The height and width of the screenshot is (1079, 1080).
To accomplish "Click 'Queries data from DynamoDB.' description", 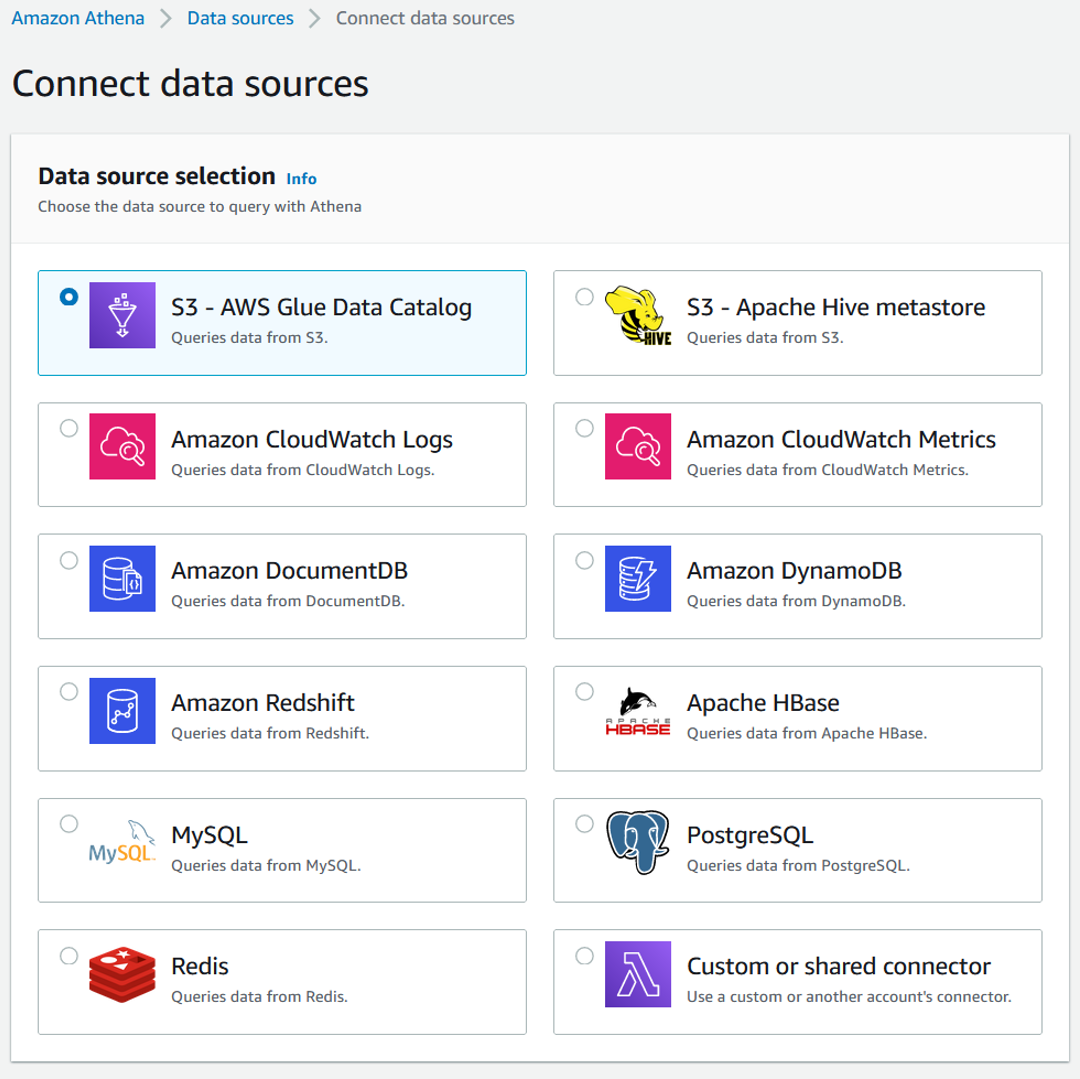I will pos(796,601).
